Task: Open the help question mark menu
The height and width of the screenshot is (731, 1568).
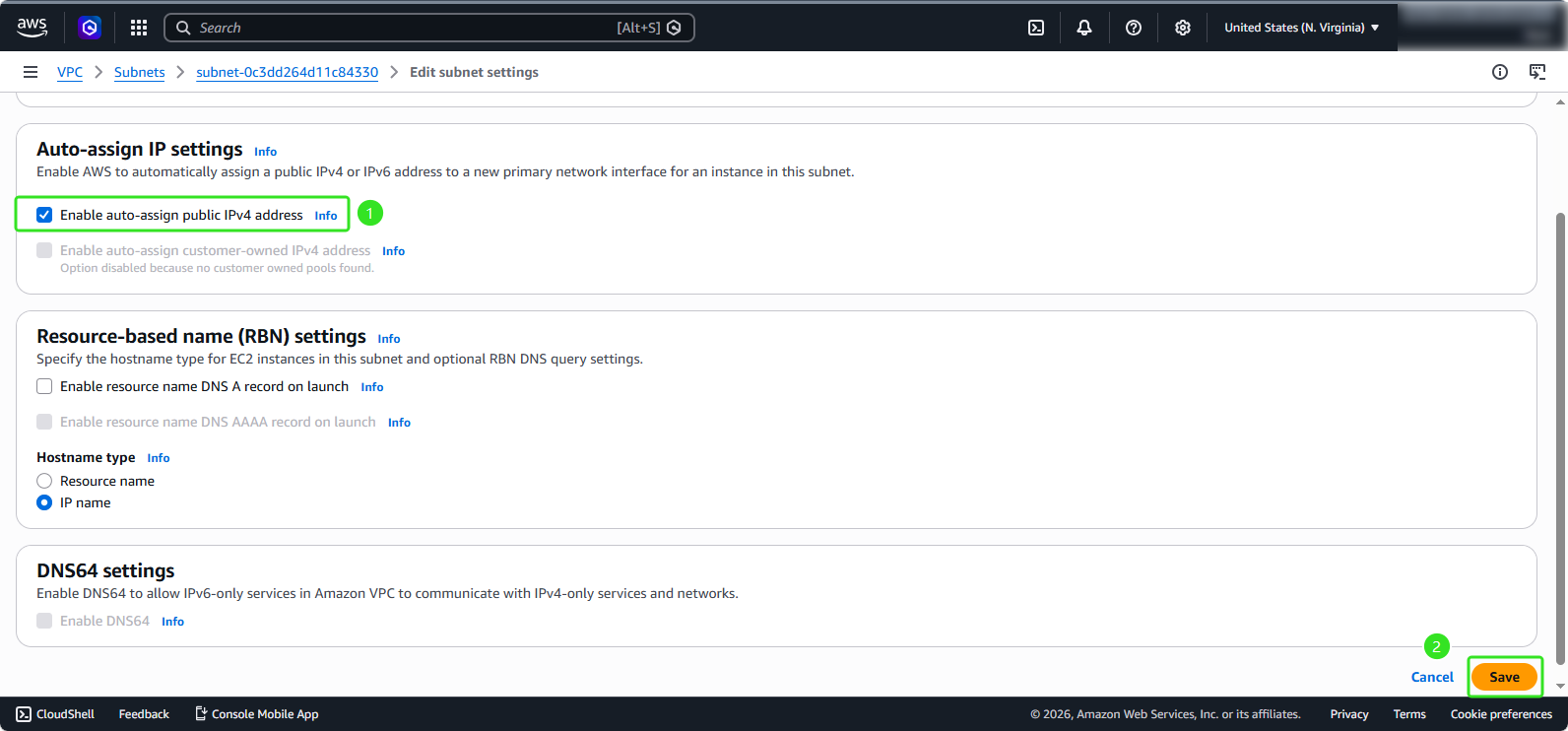Action: coord(1134,28)
